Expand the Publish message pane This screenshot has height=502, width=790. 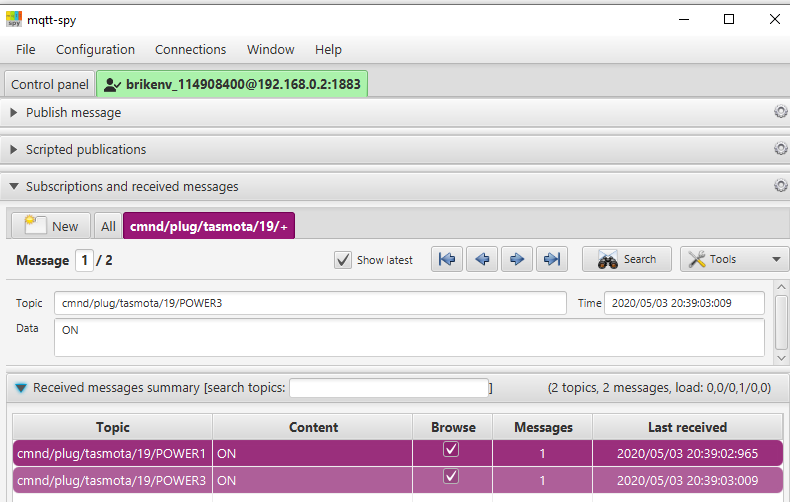point(14,112)
